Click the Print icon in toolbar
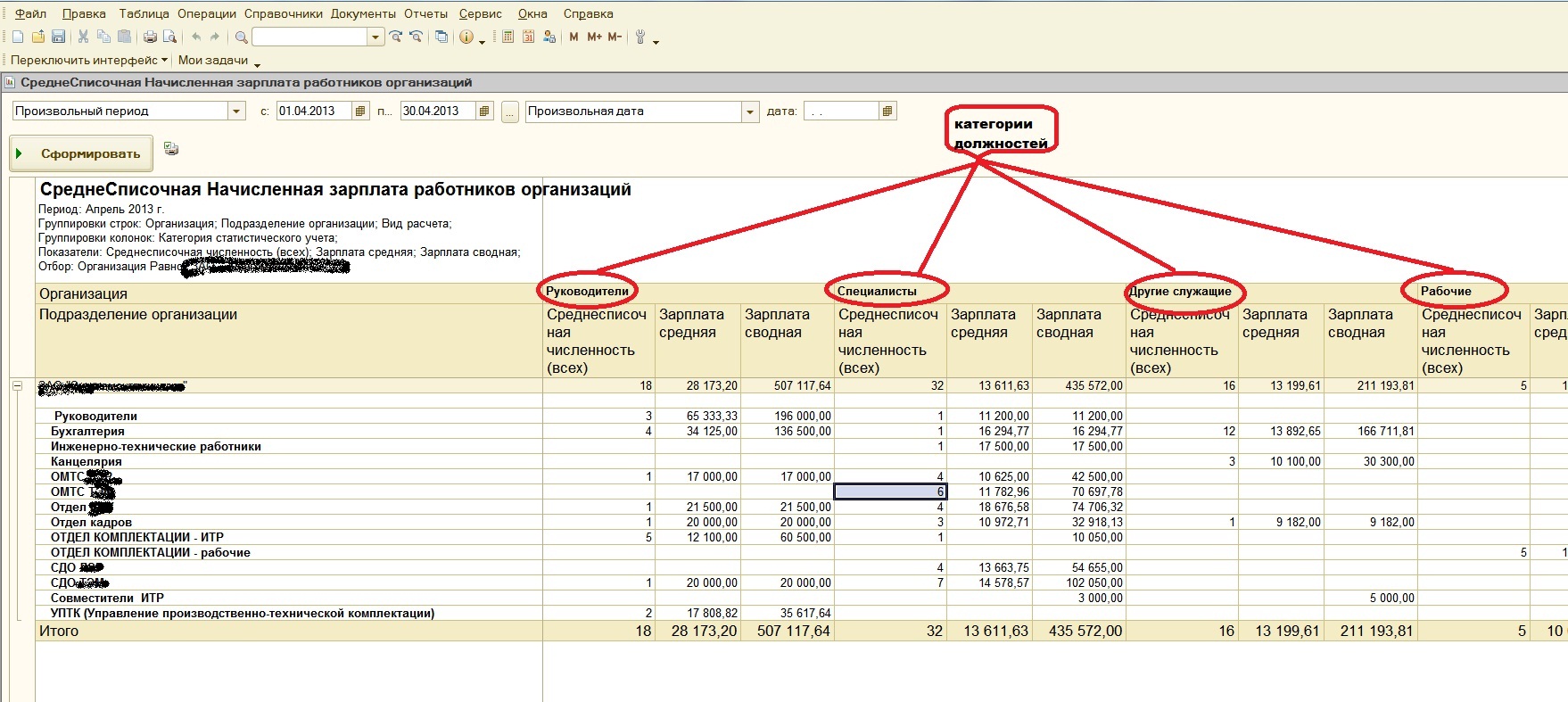 pyautogui.click(x=150, y=37)
